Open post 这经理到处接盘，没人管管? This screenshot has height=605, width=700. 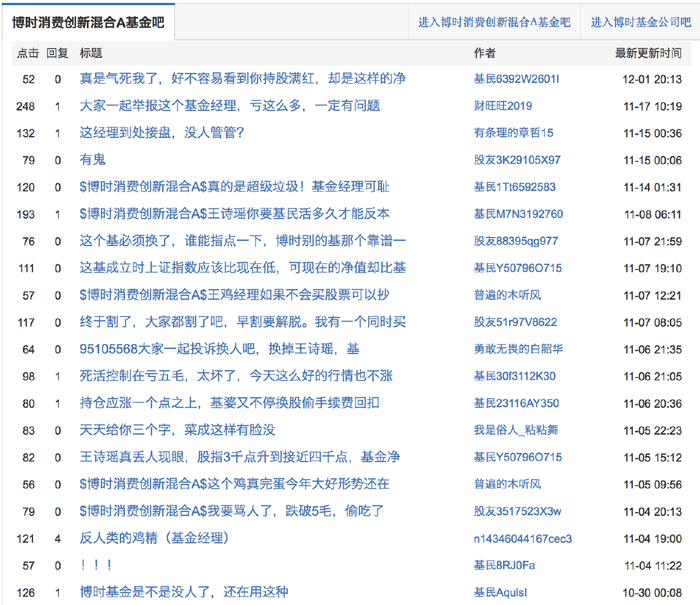162,133
